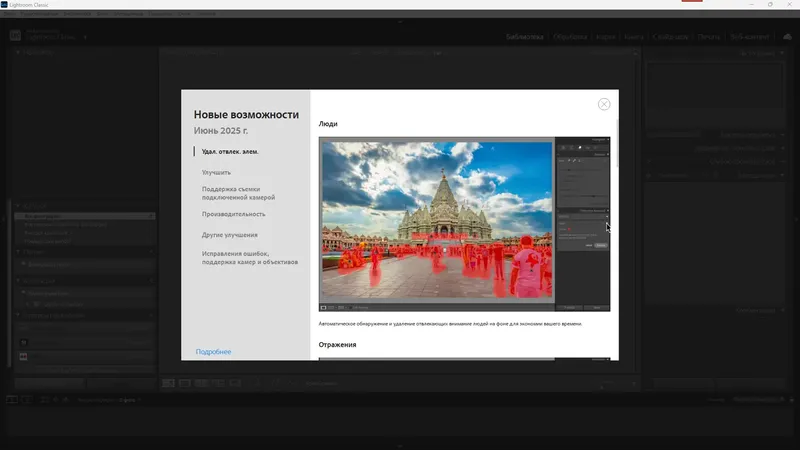
Task: Open the Производительность section
Action: [x=233, y=214]
